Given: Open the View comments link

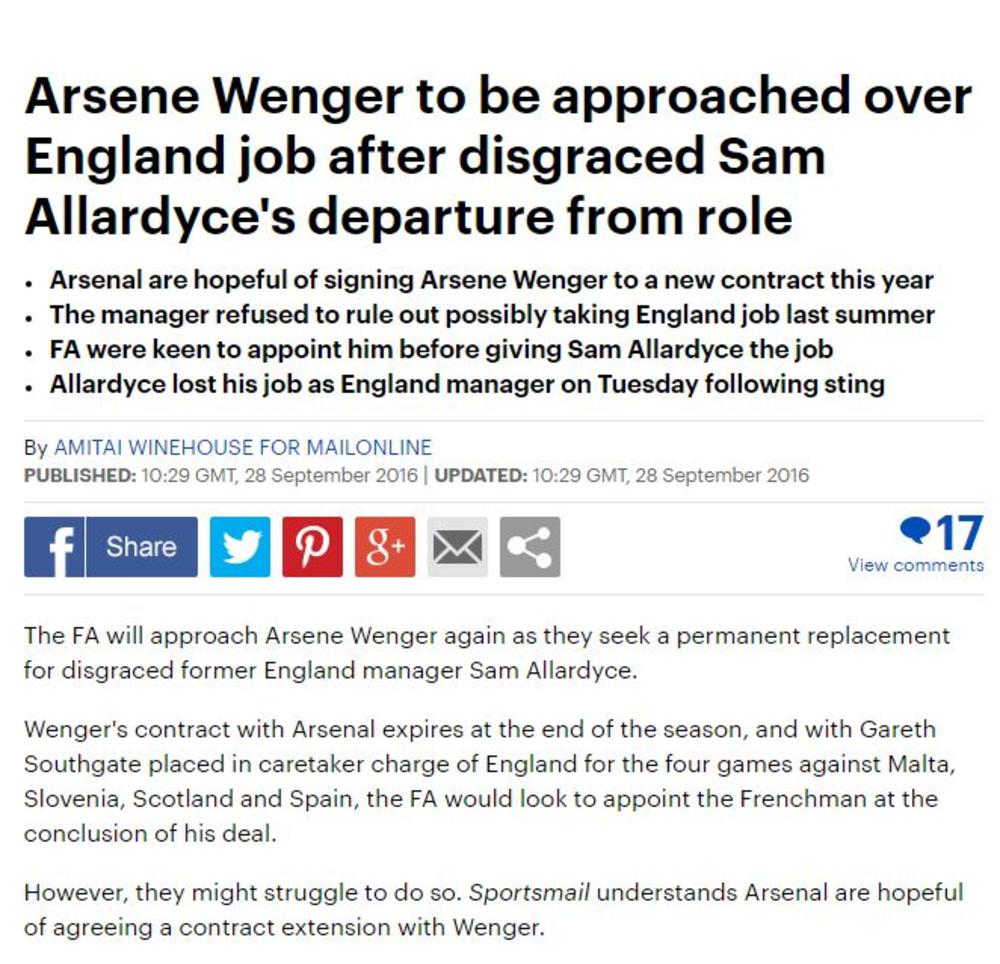Looking at the screenshot, I should (915, 565).
